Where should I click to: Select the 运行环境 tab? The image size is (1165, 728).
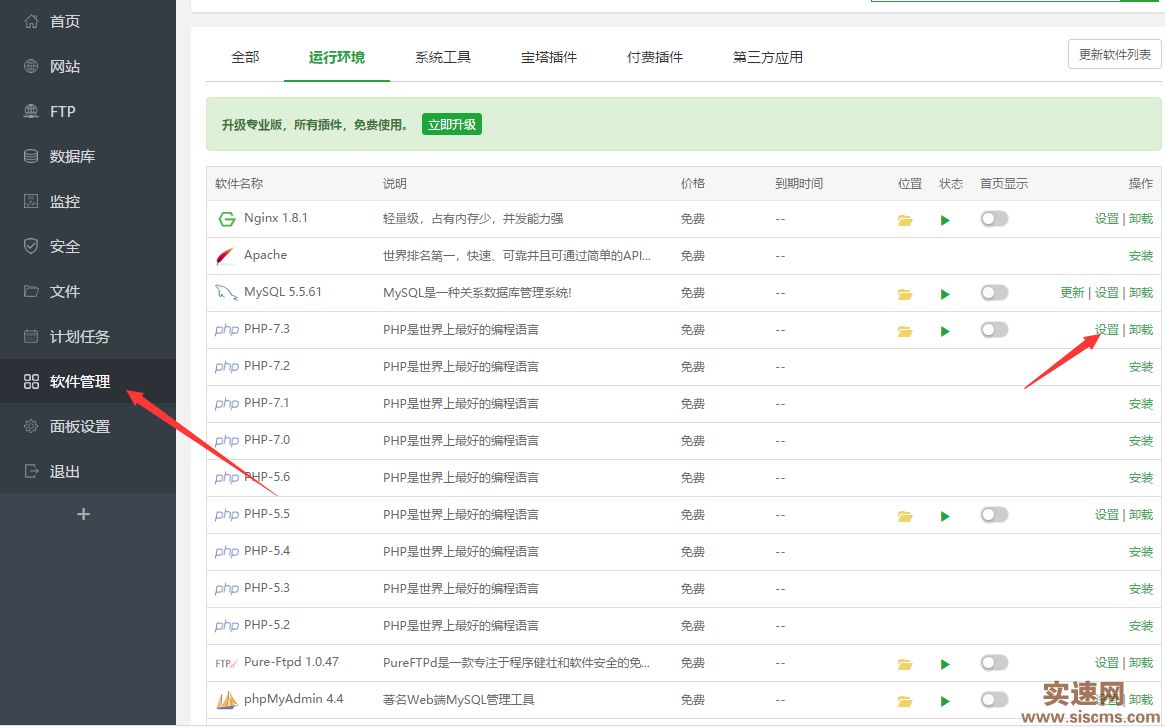tap(337, 57)
